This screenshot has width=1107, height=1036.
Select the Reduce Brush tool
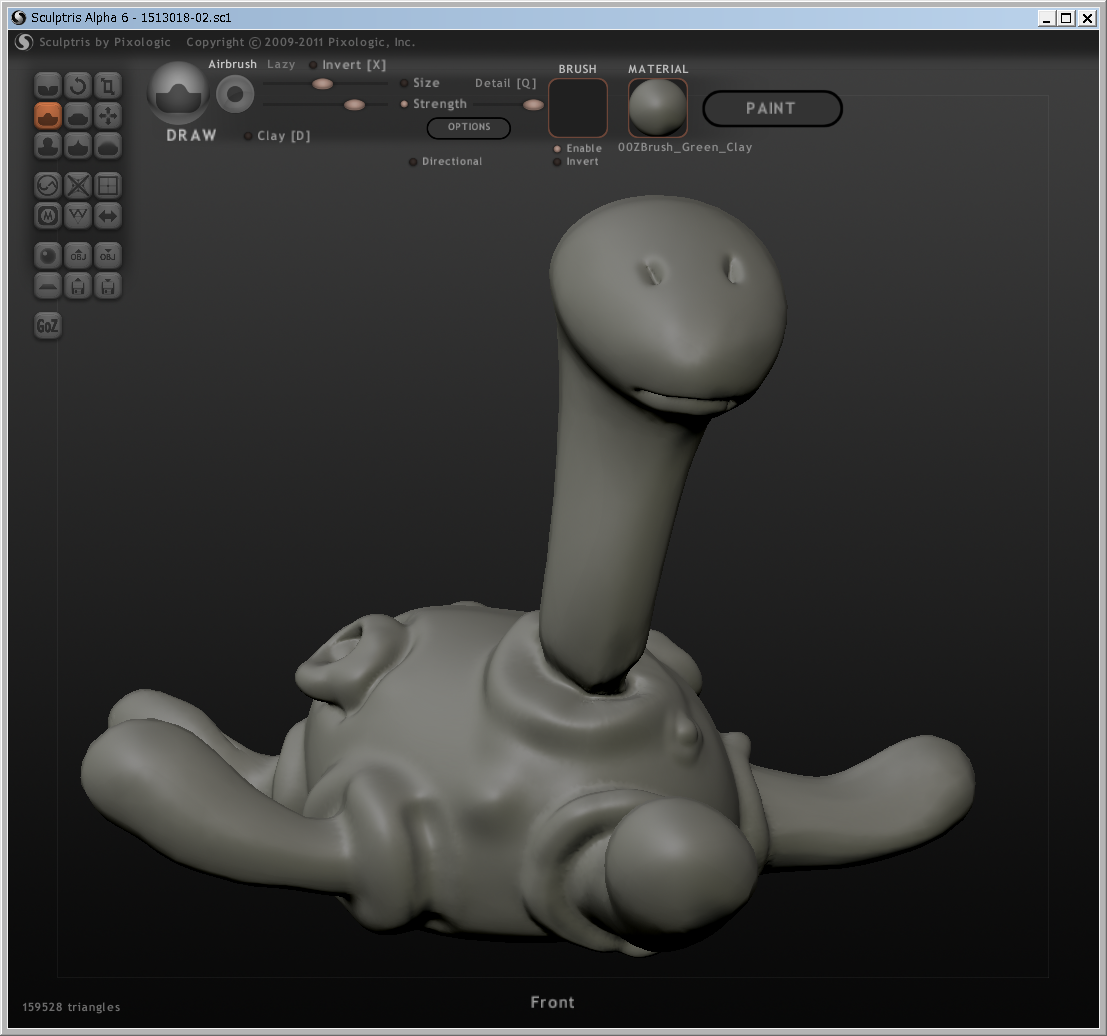[x=48, y=186]
